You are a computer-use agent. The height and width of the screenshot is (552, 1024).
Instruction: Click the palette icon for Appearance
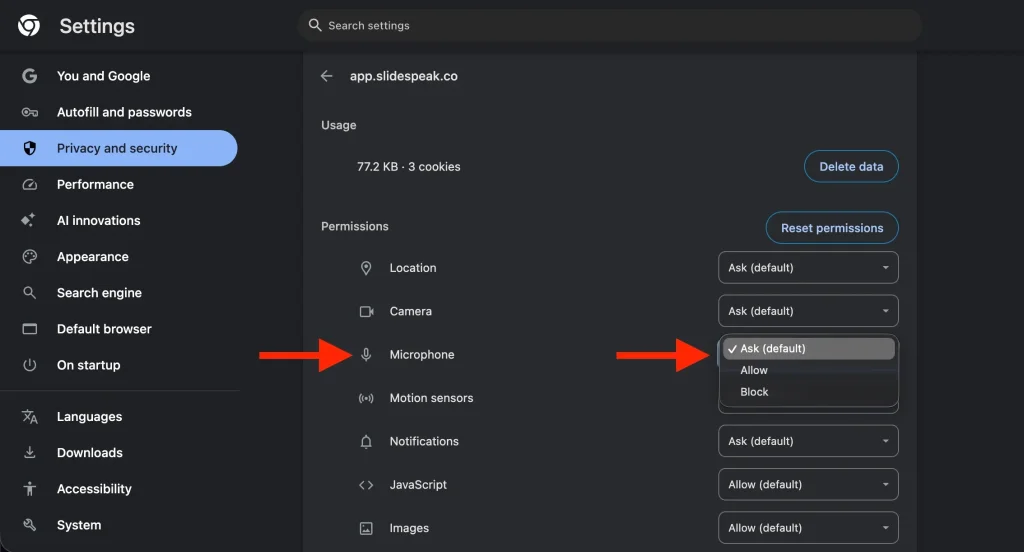pos(29,257)
